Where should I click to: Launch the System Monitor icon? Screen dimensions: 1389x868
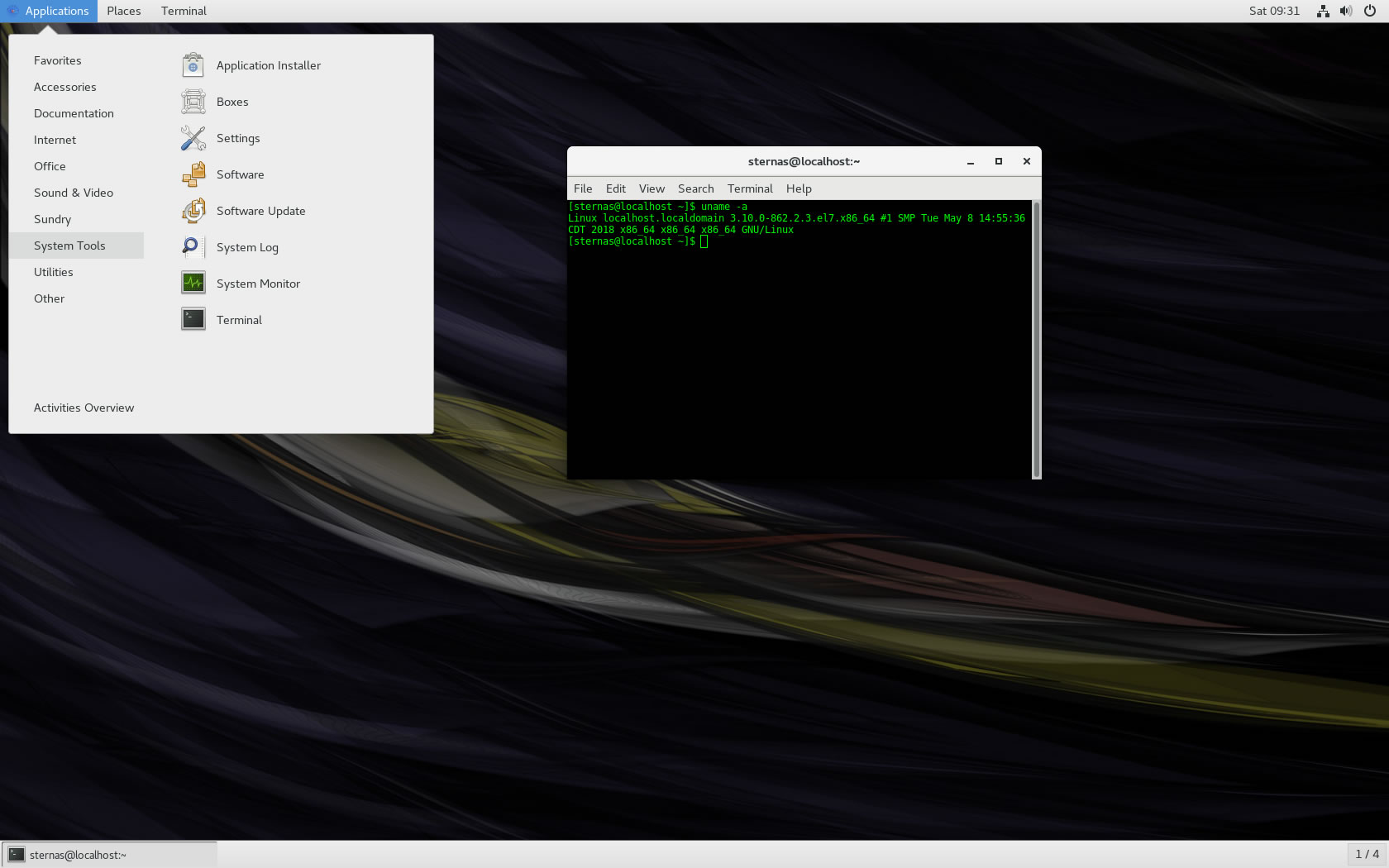193,284
